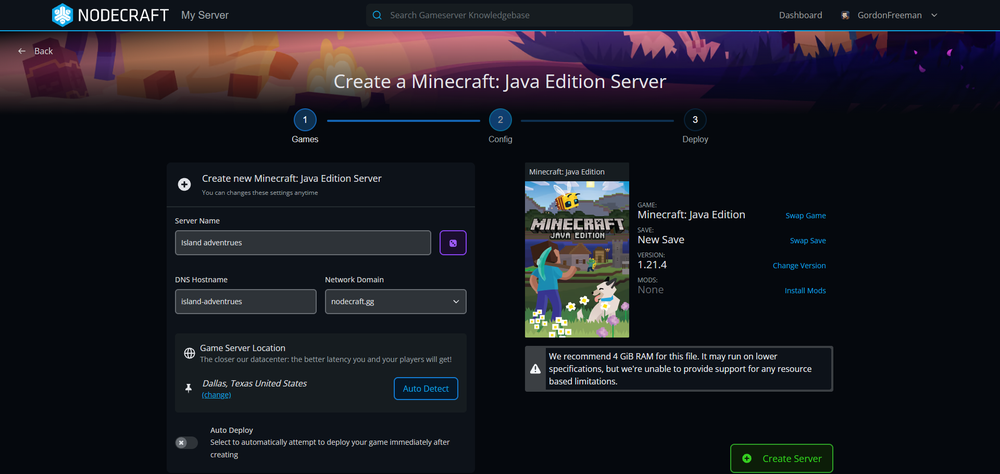Open the Network Domain dropdown
The image size is (1000, 474).
pyautogui.click(x=395, y=301)
